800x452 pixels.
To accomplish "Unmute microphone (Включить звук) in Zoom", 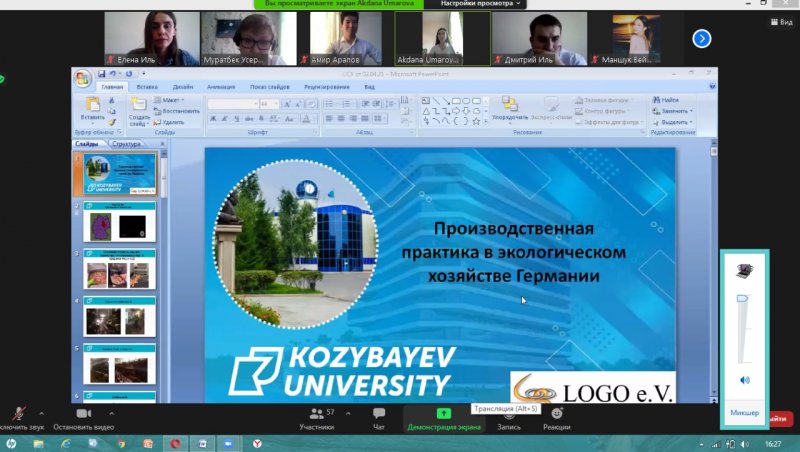I will pos(20,418).
